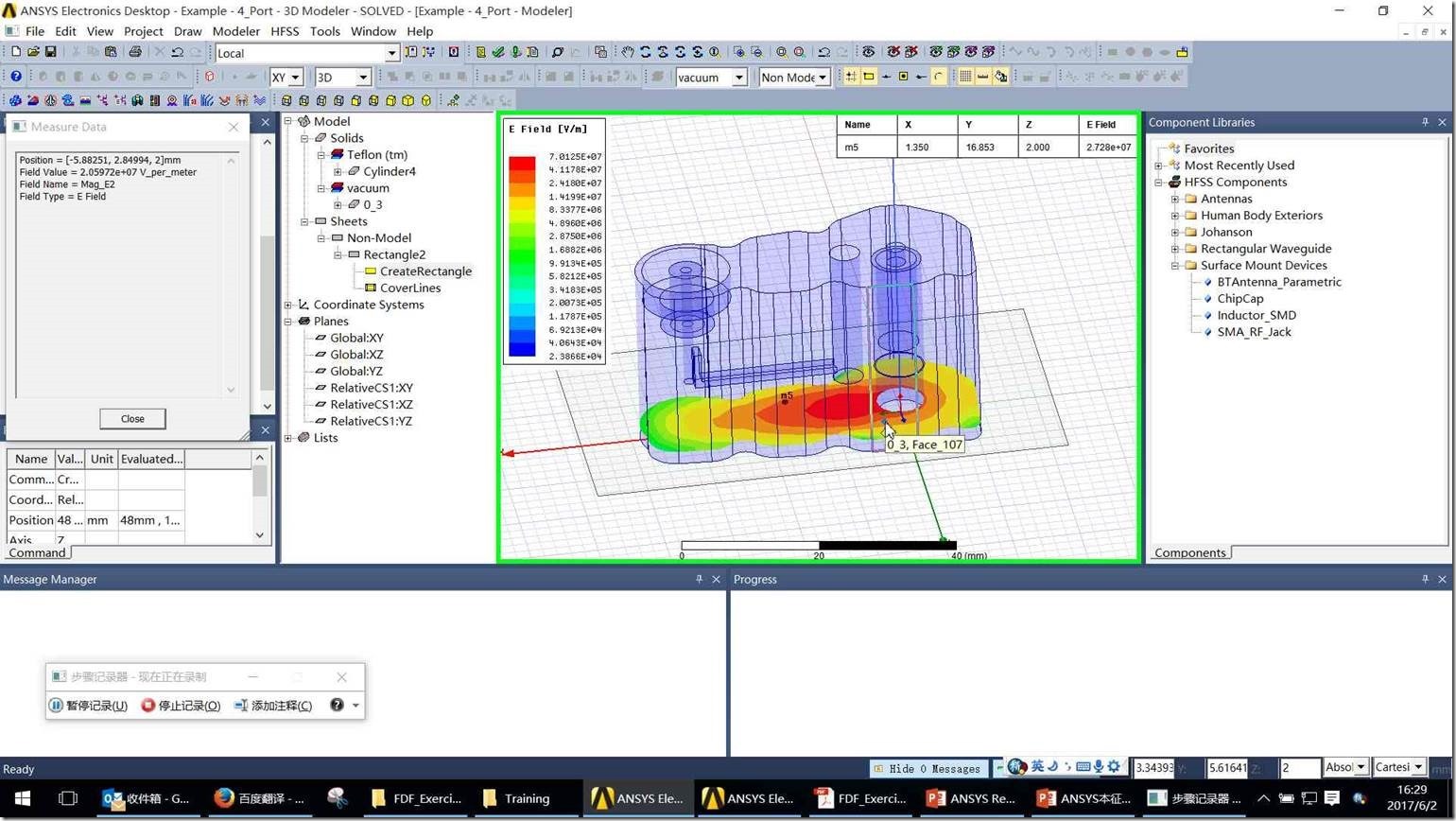This screenshot has width=1456, height=821.
Task: Click the Save project icon
Action: (x=50, y=52)
